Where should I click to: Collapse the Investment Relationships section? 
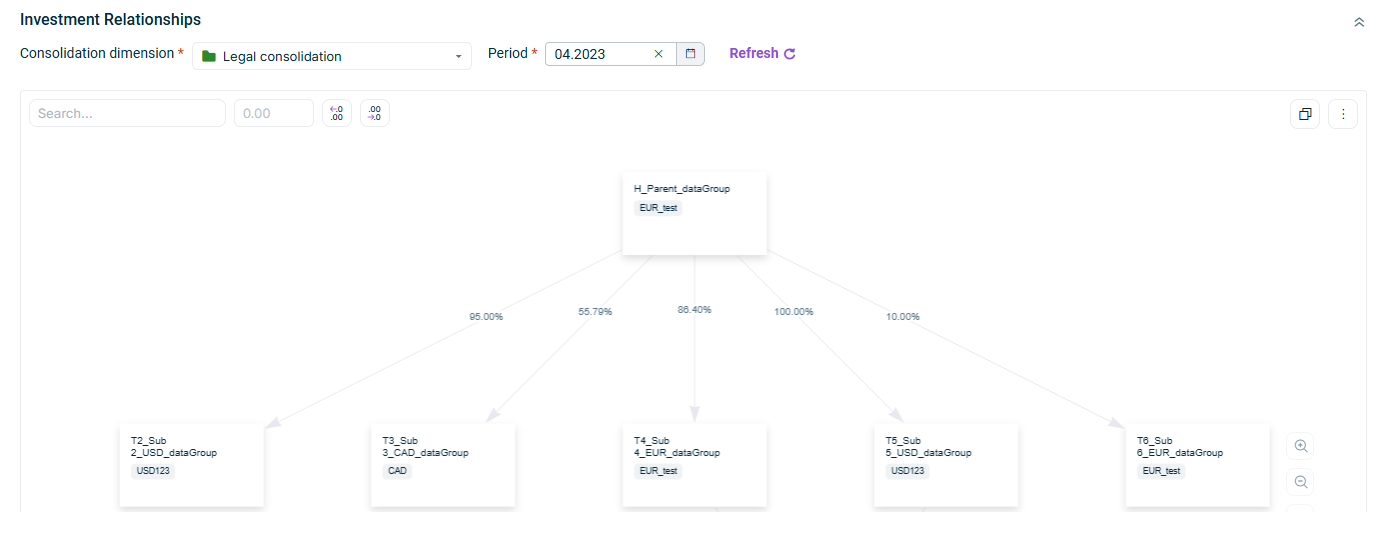click(1358, 22)
